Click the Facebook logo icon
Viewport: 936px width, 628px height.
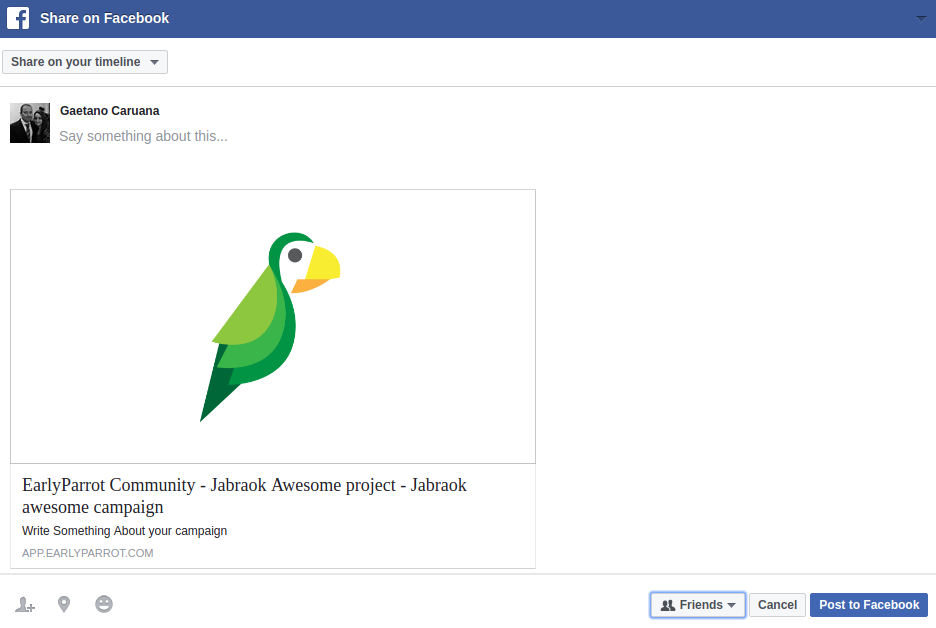point(18,18)
